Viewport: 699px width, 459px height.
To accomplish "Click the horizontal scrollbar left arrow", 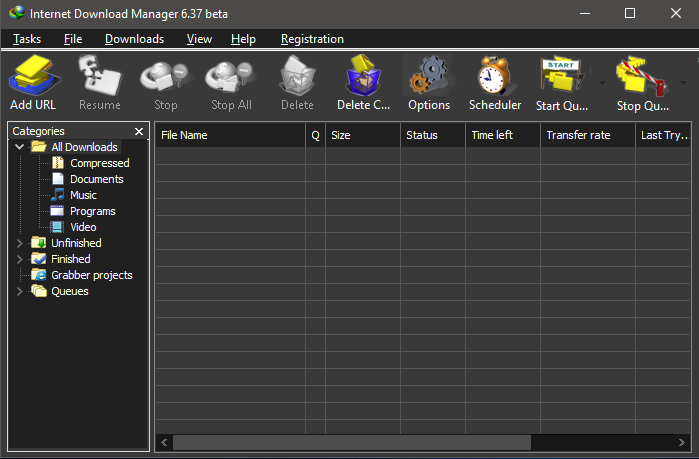I will (164, 443).
